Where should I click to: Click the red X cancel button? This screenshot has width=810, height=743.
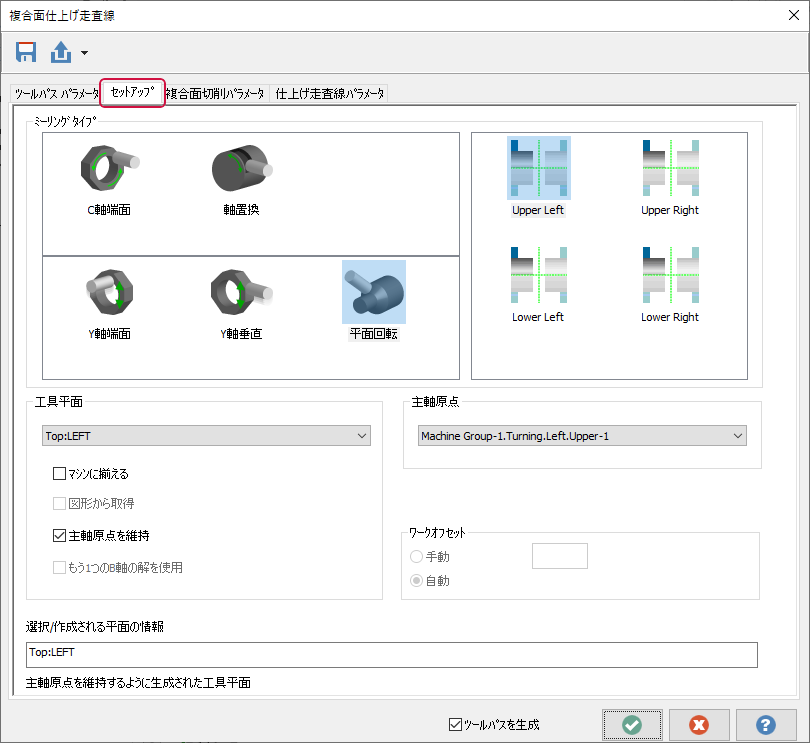tap(699, 725)
